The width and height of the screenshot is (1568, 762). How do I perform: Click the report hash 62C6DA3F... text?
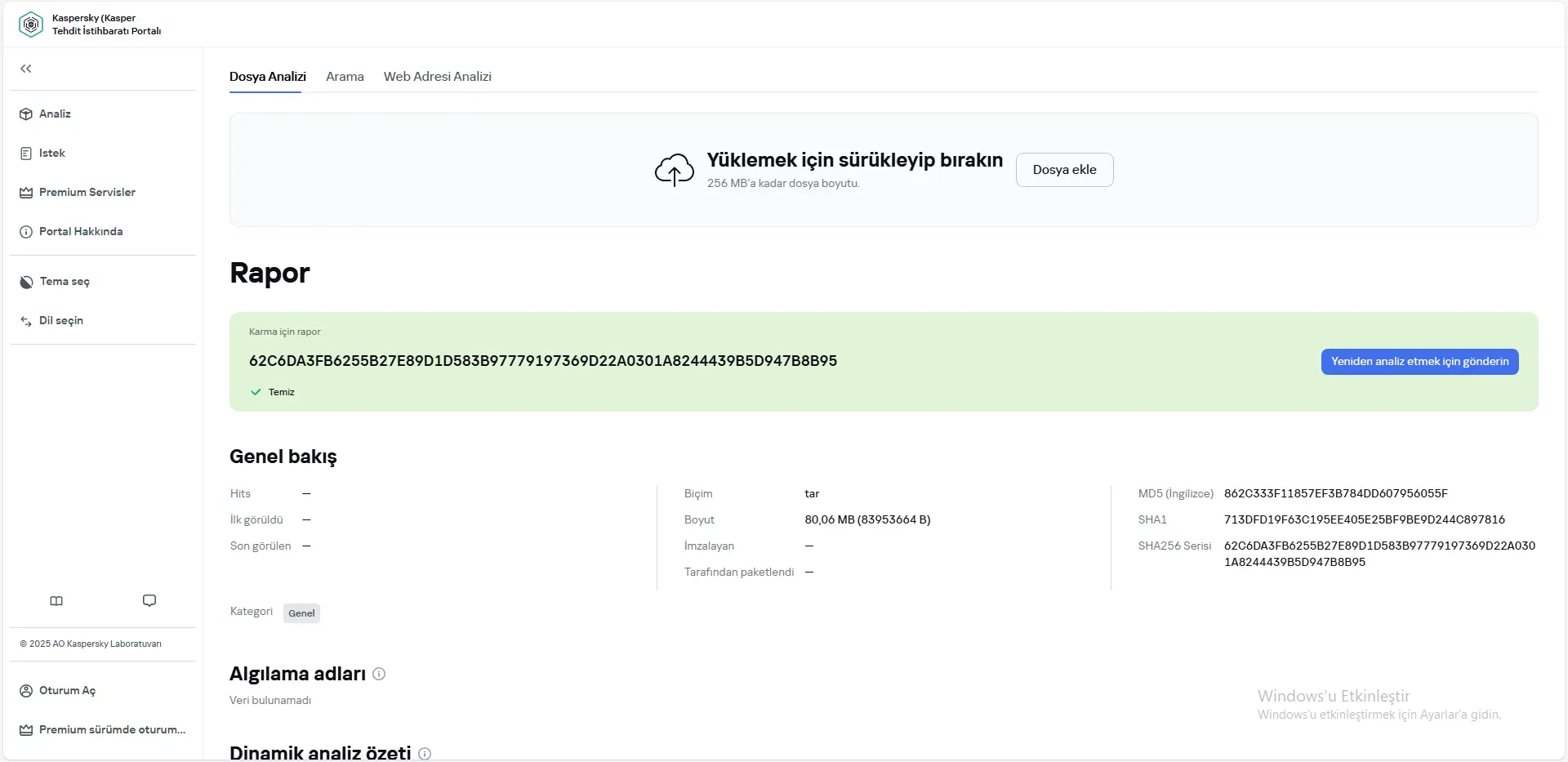(x=543, y=361)
